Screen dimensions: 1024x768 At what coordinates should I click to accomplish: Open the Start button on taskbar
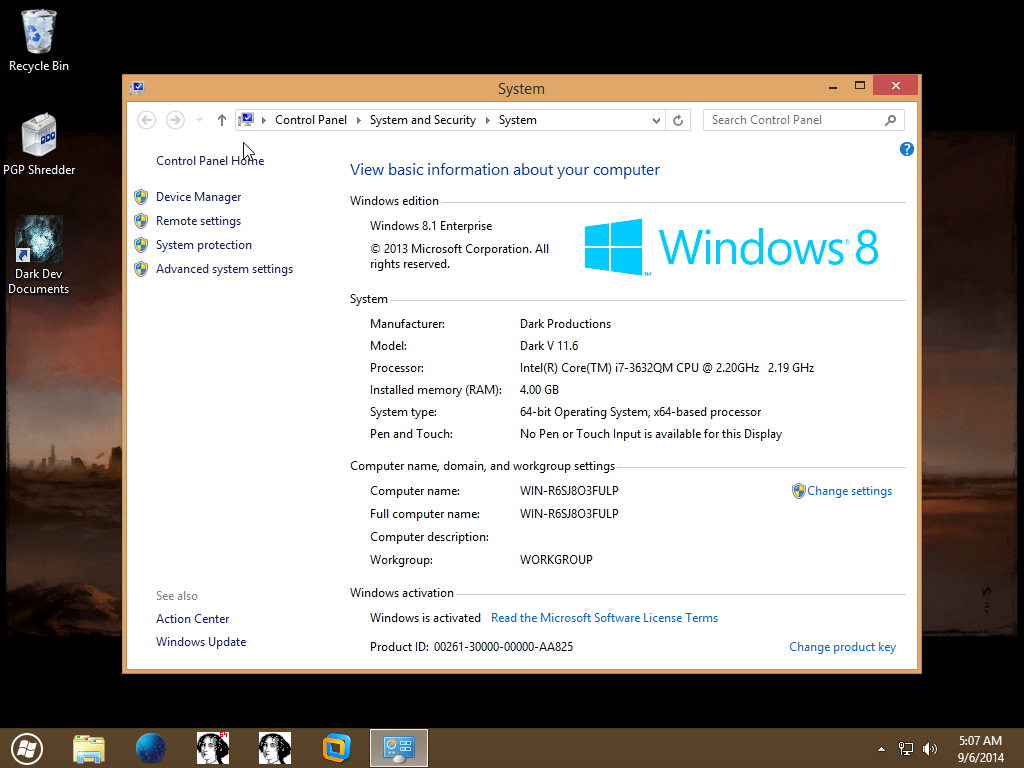(x=27, y=748)
